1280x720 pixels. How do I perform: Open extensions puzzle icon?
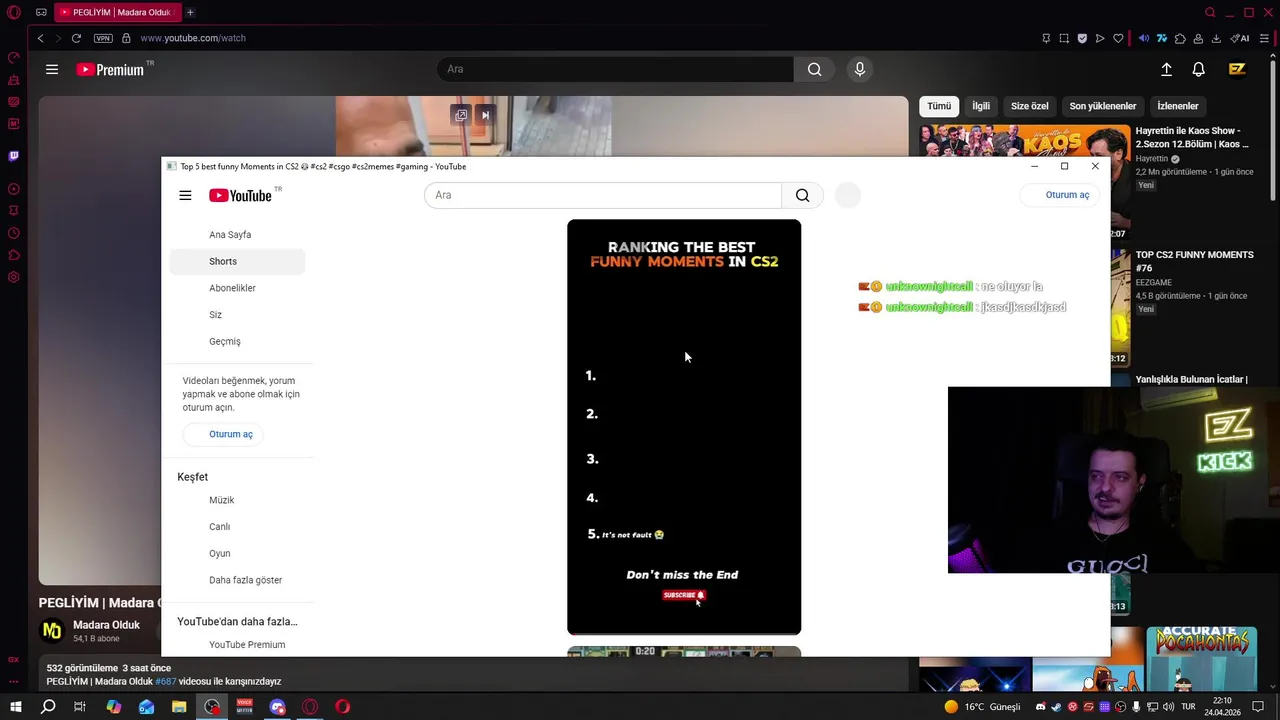click(1180, 38)
